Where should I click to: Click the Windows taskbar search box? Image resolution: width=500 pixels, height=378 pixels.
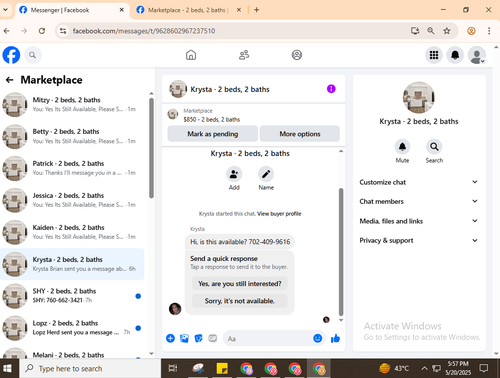coord(90,368)
